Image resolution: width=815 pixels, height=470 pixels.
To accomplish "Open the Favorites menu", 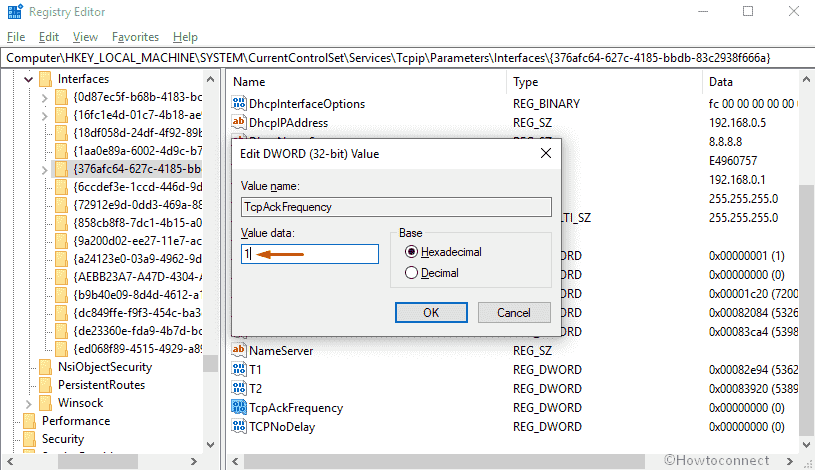I will coord(135,37).
